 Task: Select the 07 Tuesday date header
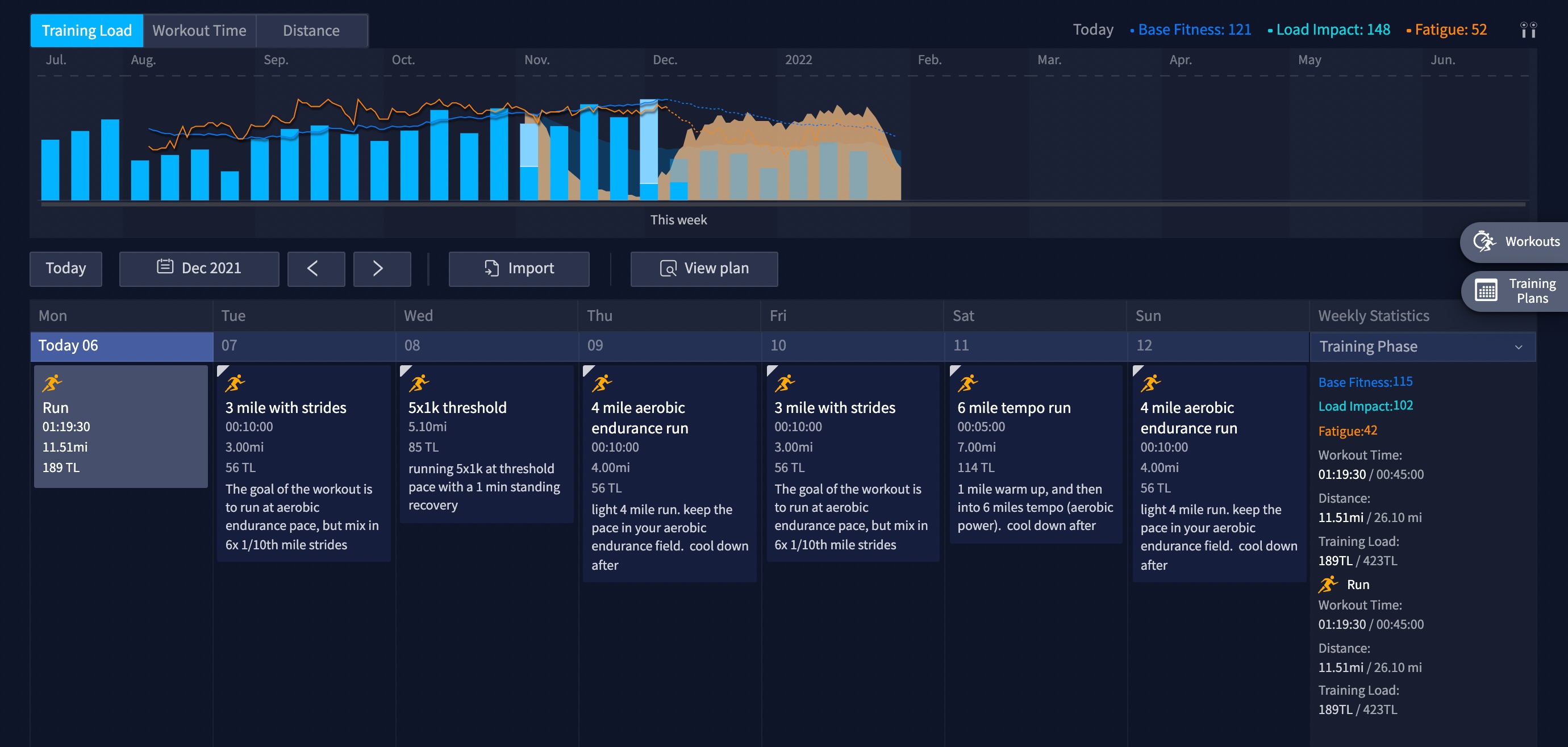(x=305, y=346)
